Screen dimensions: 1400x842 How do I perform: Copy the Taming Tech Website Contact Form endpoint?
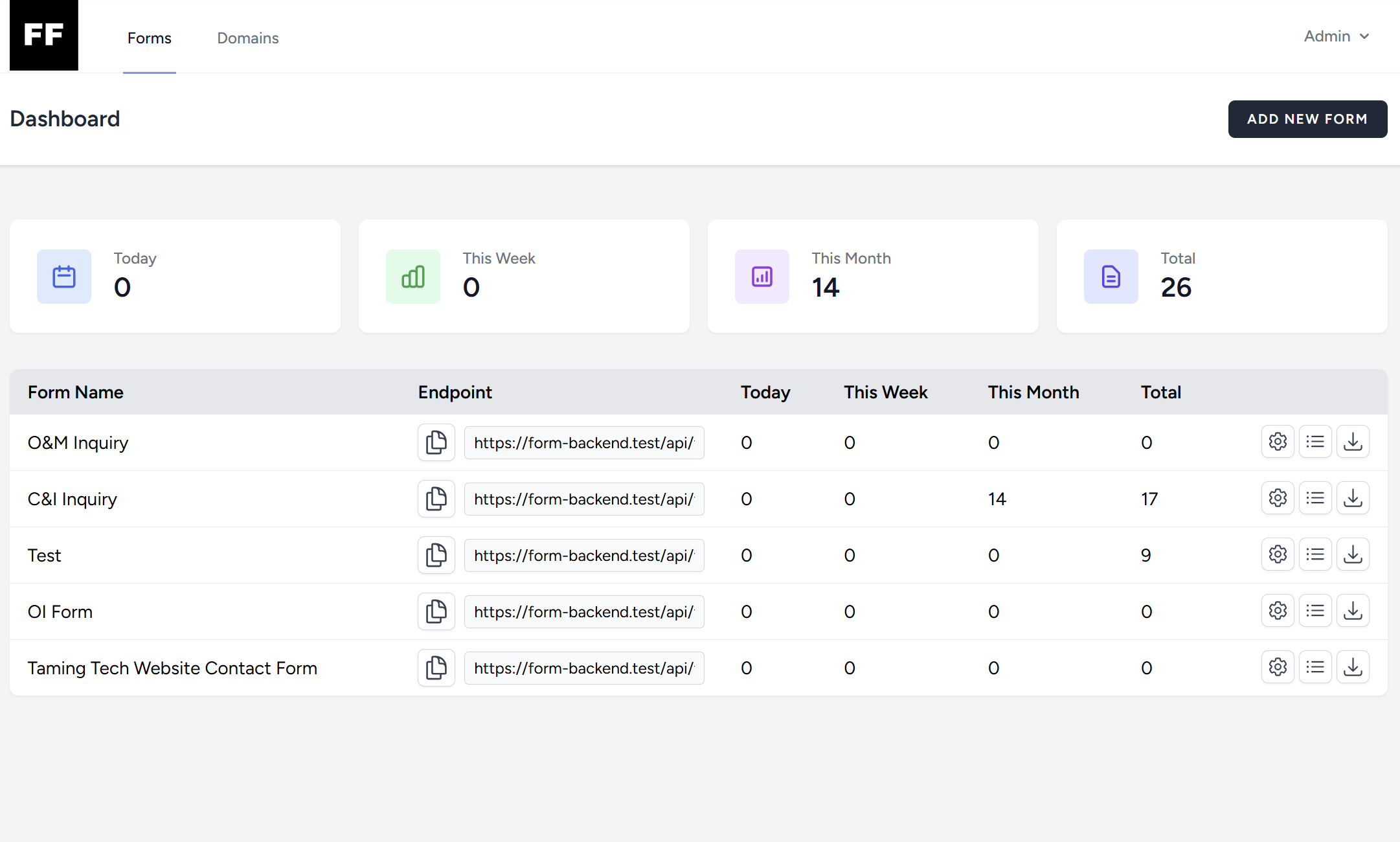[436, 668]
